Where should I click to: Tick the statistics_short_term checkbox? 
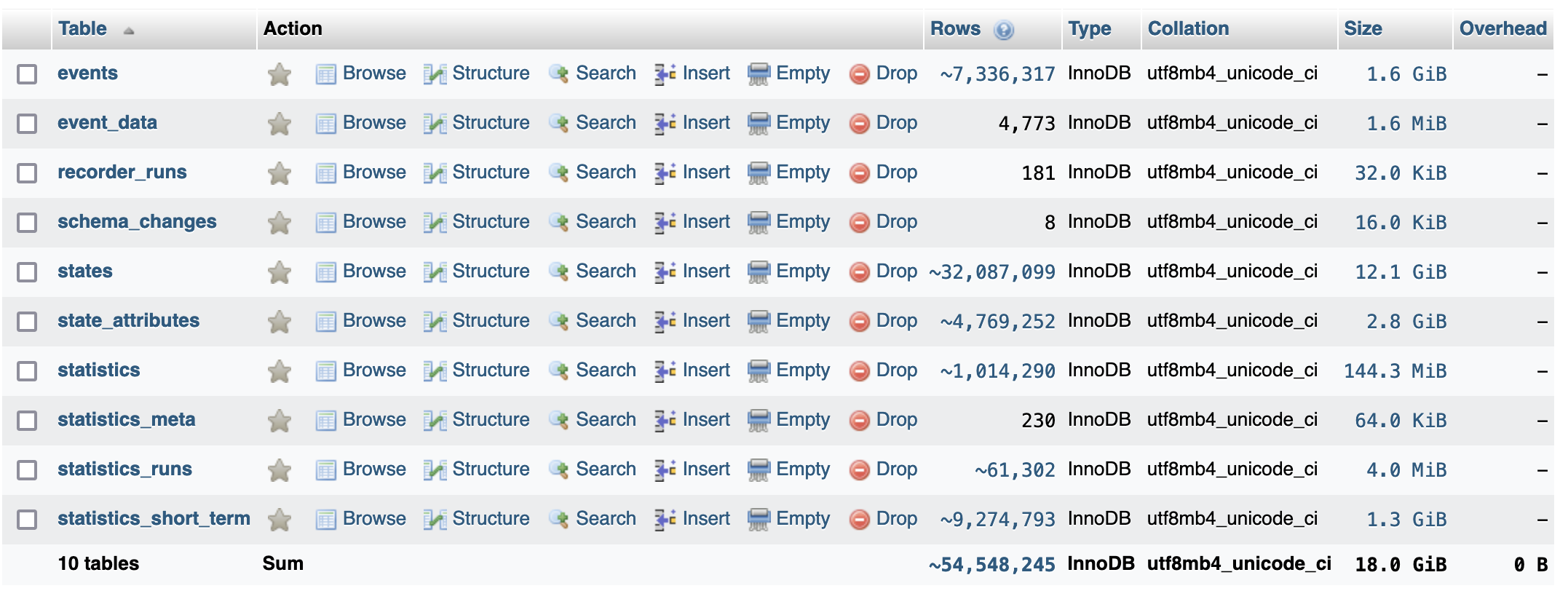coord(27,520)
